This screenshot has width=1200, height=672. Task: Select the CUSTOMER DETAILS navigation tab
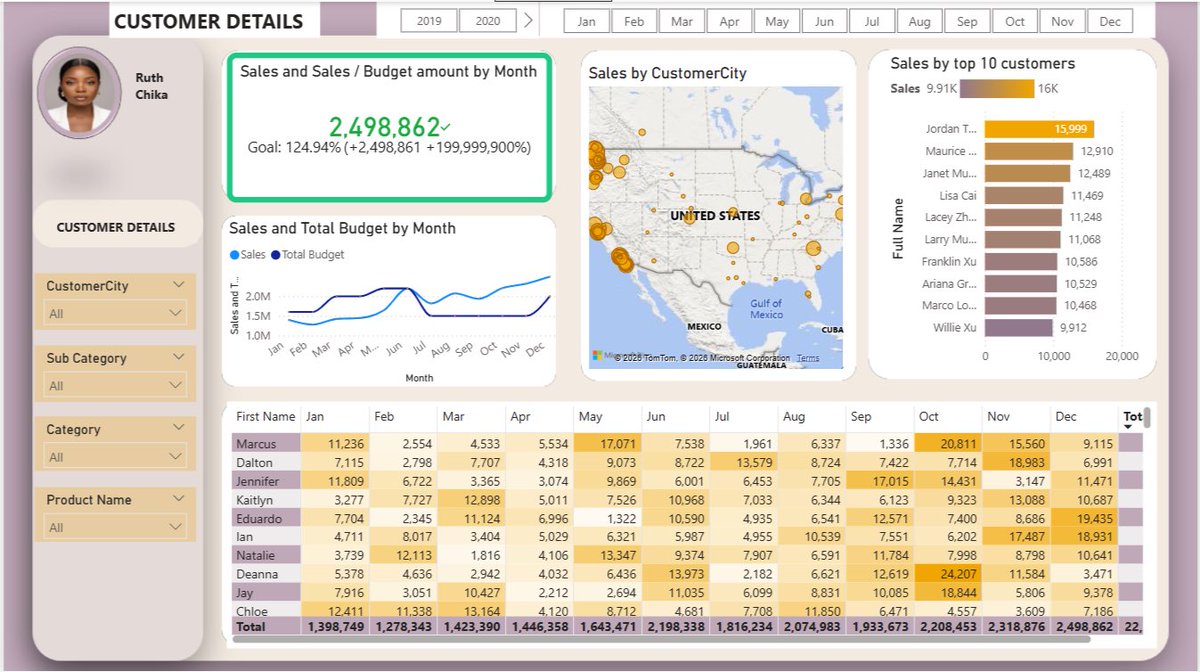(x=116, y=226)
